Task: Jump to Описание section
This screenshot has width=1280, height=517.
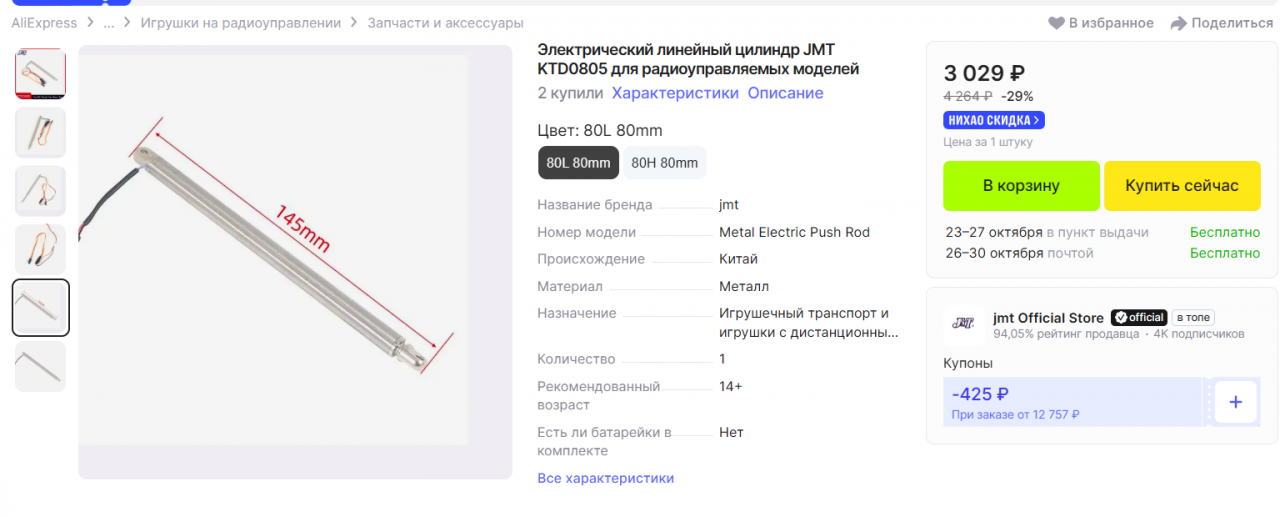Action: click(x=785, y=93)
